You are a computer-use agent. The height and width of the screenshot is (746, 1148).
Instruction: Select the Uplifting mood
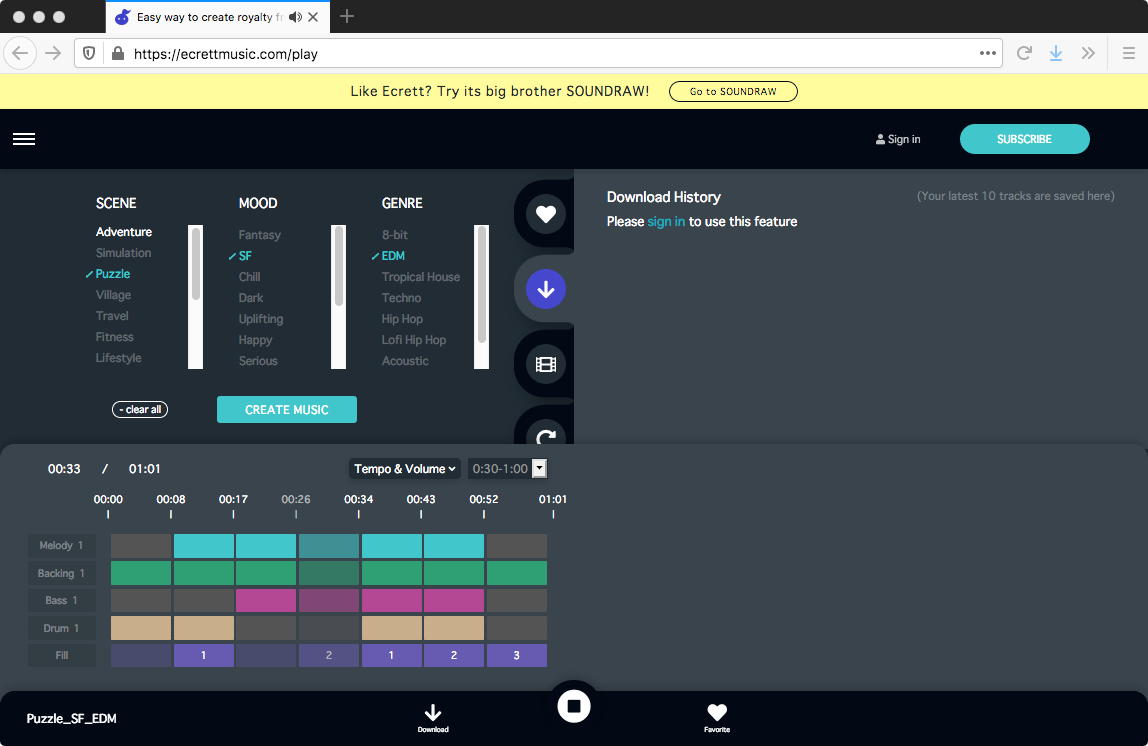261,319
